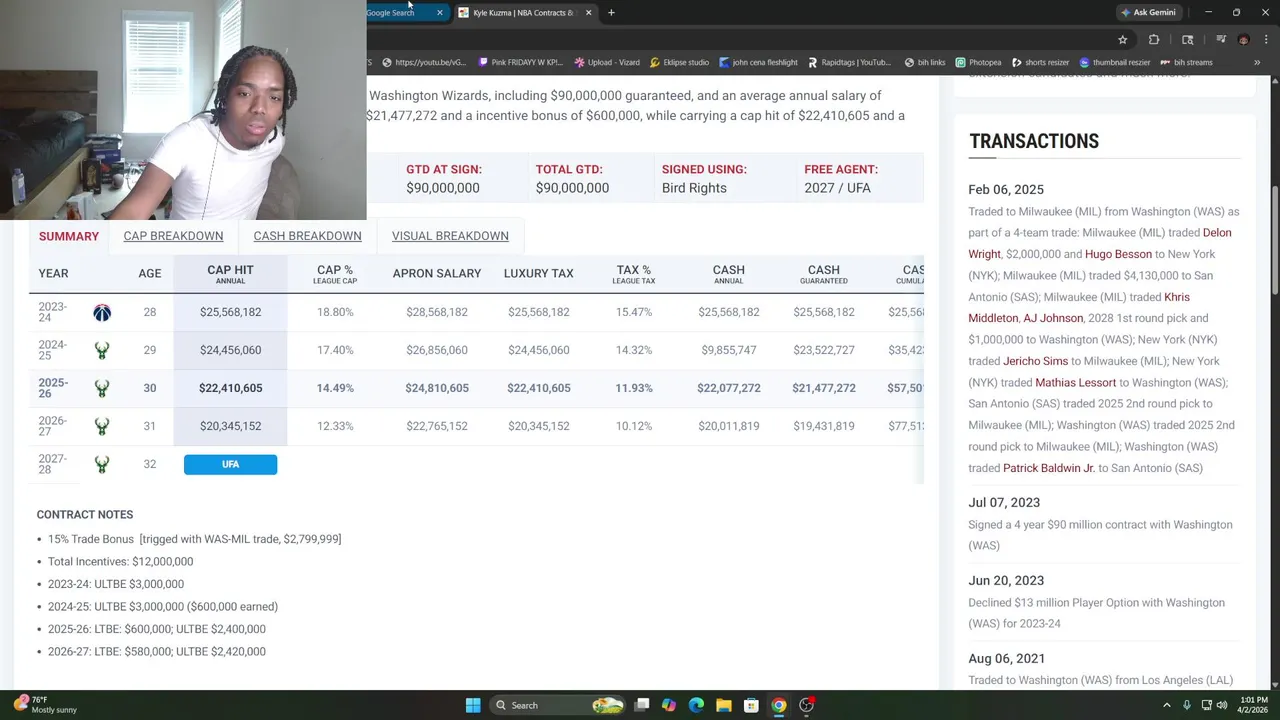Click the $22,765,152 apron salary cell

(437, 426)
